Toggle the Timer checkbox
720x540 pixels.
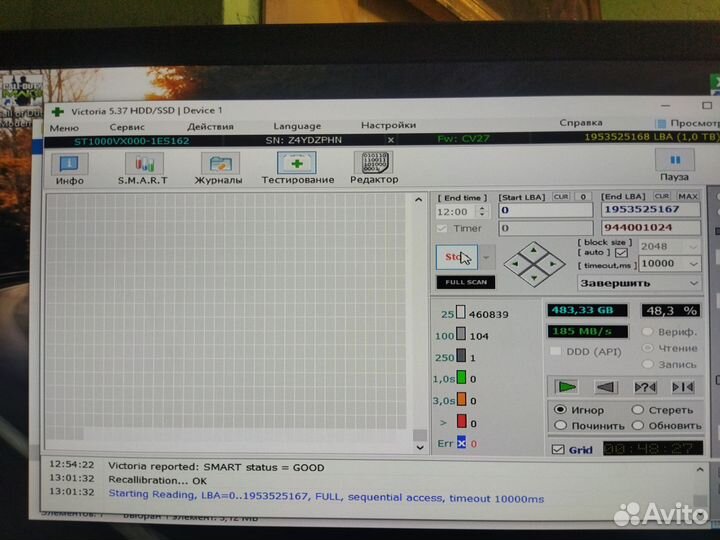click(443, 228)
